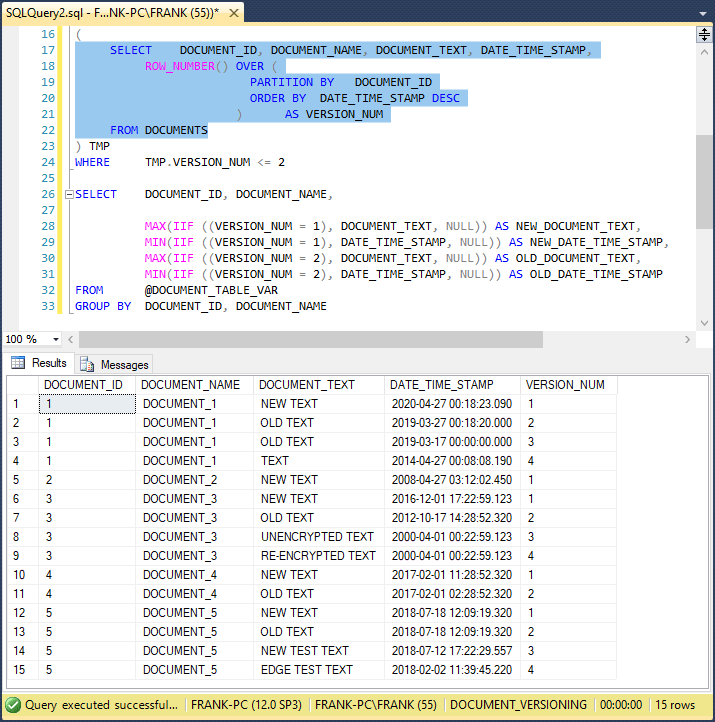Open the 100 % zoom dropdown

[x=56, y=339]
